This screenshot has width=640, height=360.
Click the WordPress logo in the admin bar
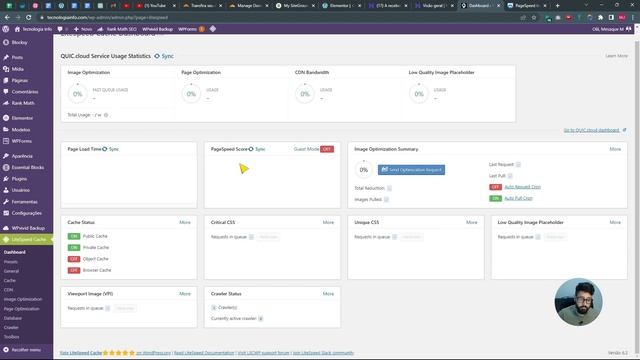[x=6, y=29]
